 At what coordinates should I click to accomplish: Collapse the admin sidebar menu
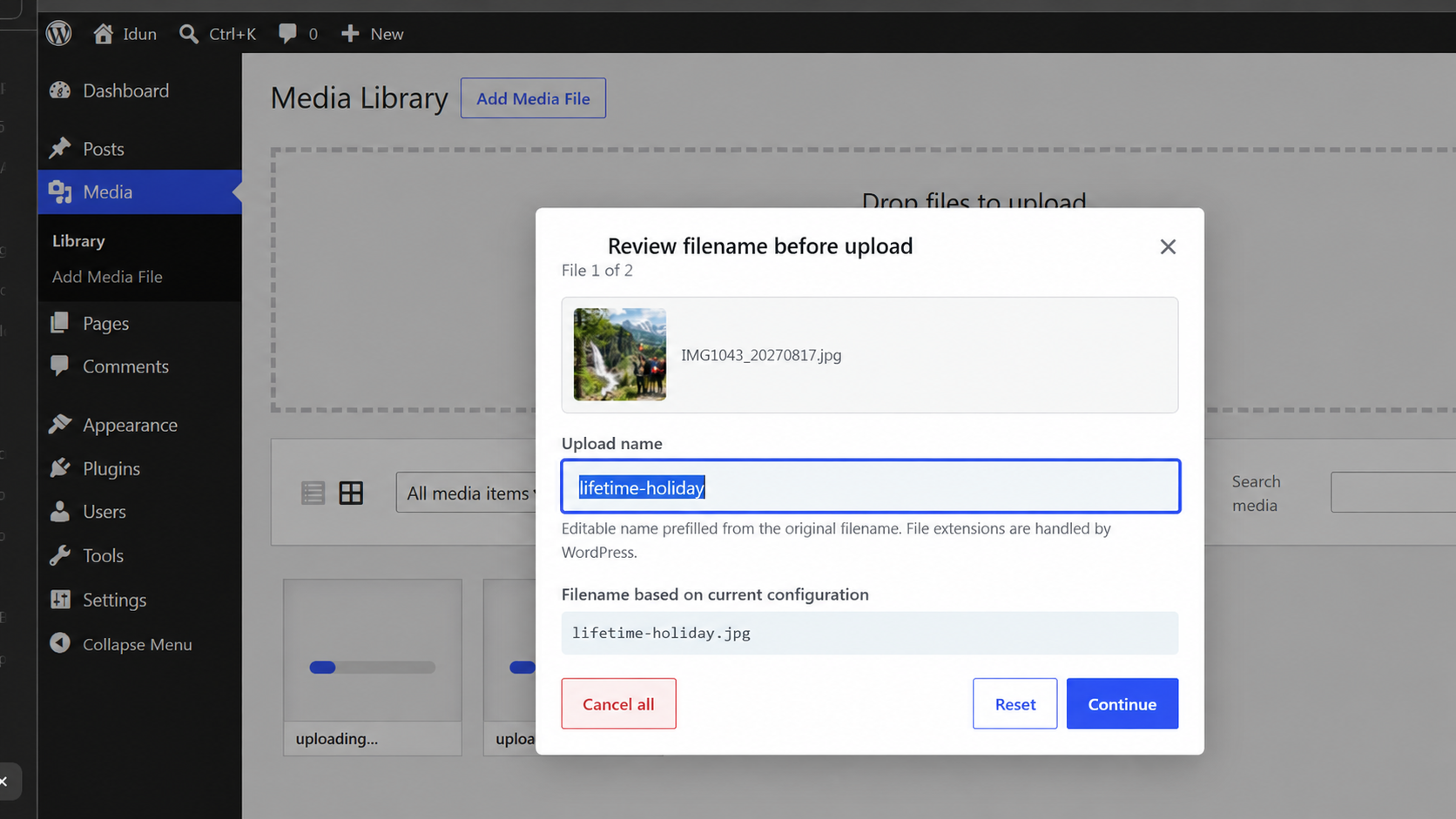point(139,644)
